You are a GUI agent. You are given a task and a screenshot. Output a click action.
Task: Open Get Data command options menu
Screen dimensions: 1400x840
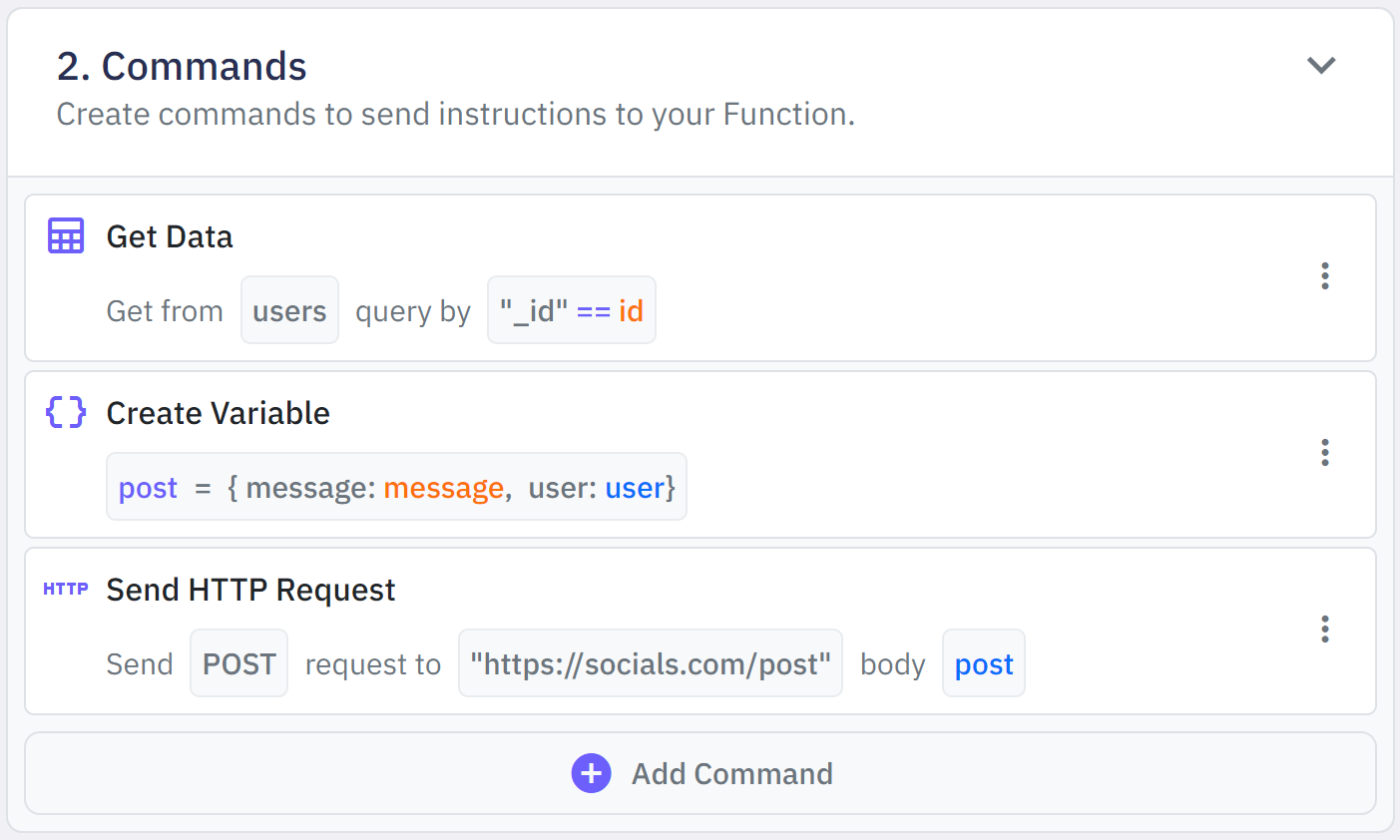click(x=1324, y=276)
